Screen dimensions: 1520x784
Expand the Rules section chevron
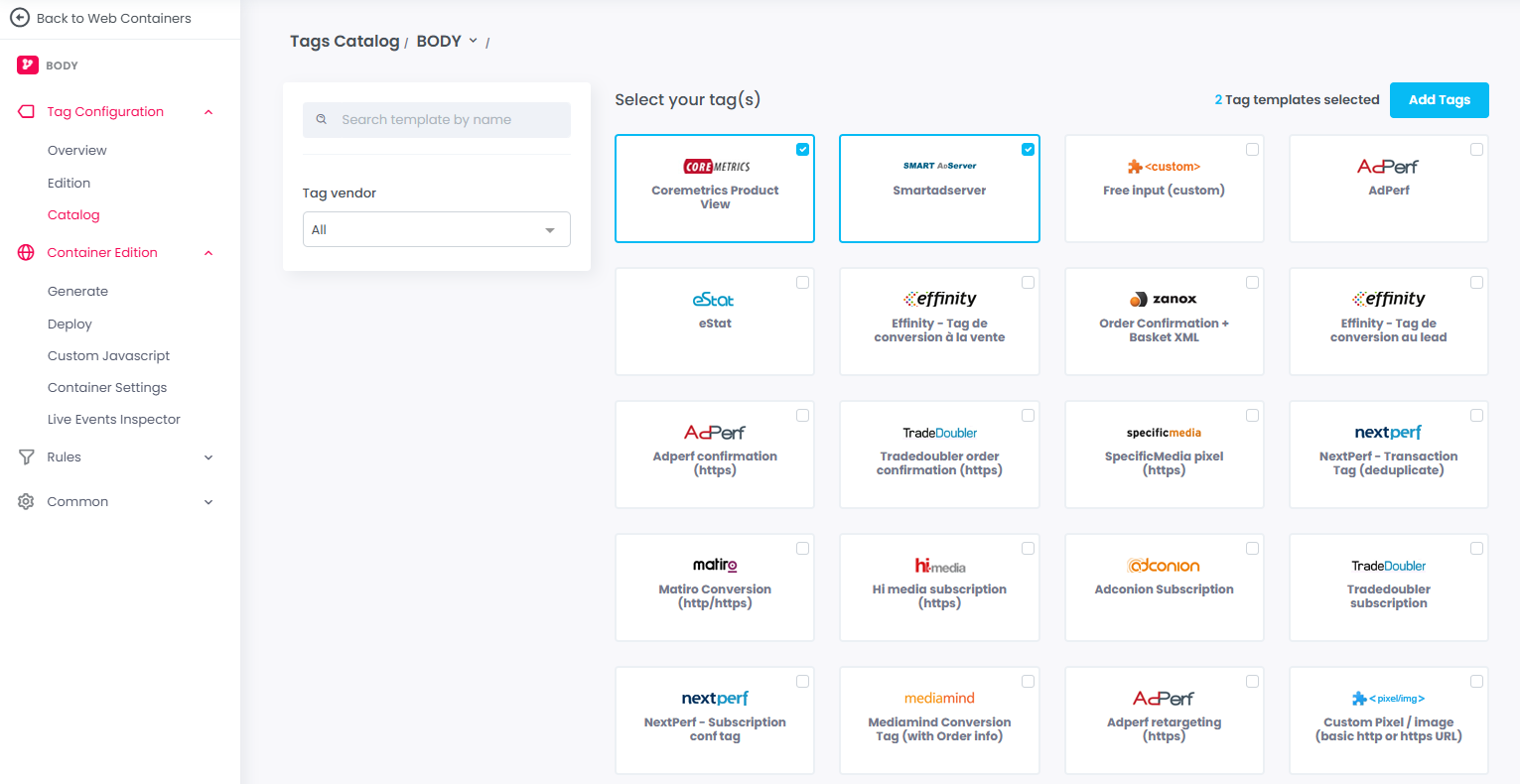(208, 457)
